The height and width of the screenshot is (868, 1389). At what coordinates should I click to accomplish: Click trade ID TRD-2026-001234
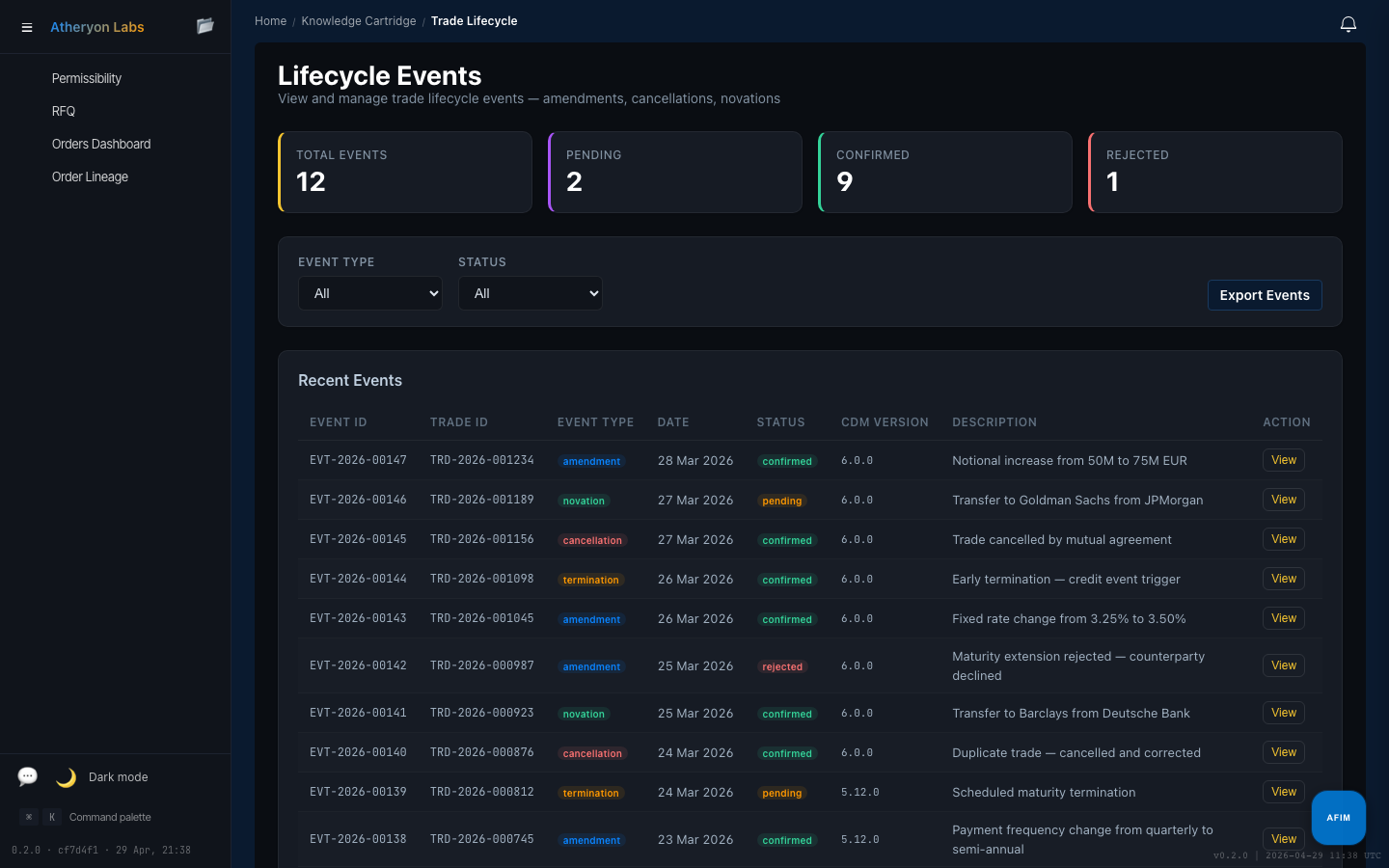[482, 460]
